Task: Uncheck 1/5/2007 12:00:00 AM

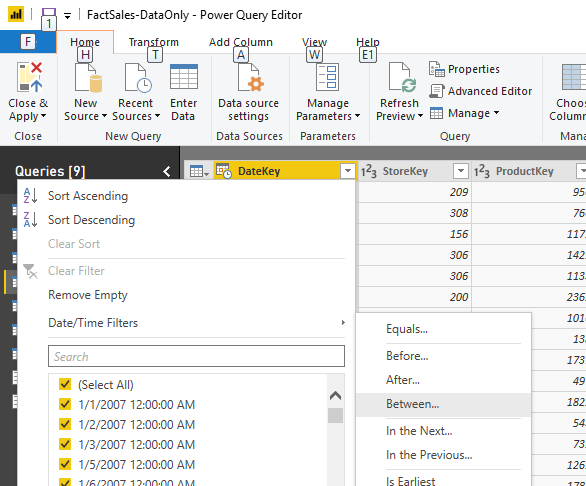Action: tap(65, 464)
